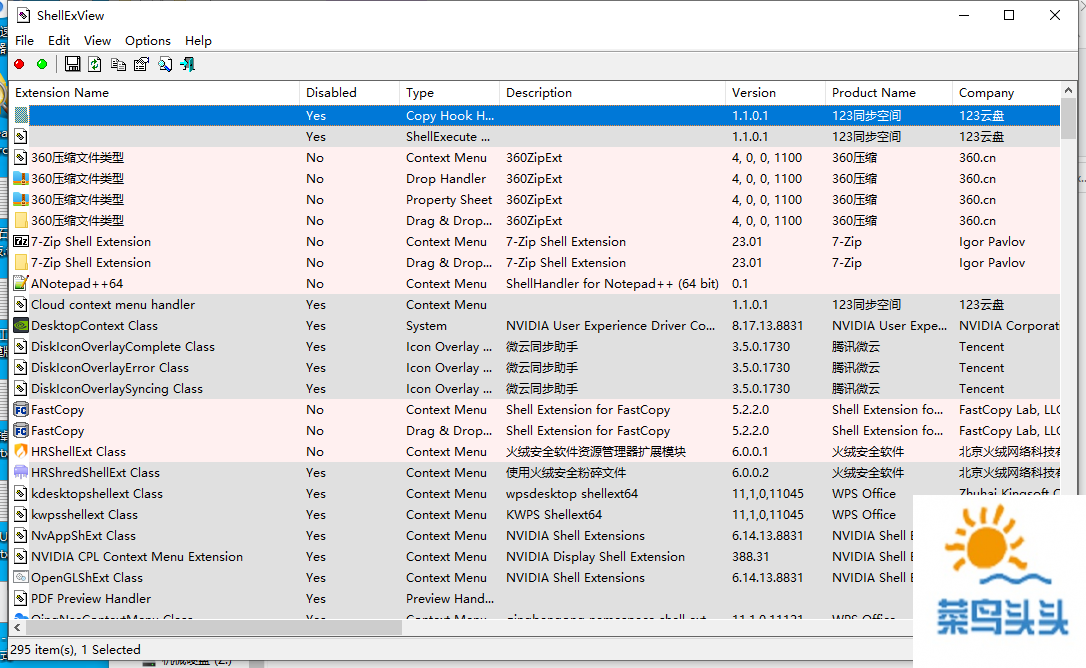
Task: Open the View menu
Action: (x=98, y=41)
